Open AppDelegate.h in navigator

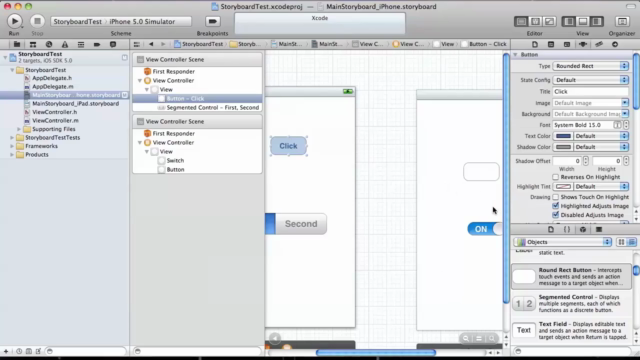click(52, 78)
